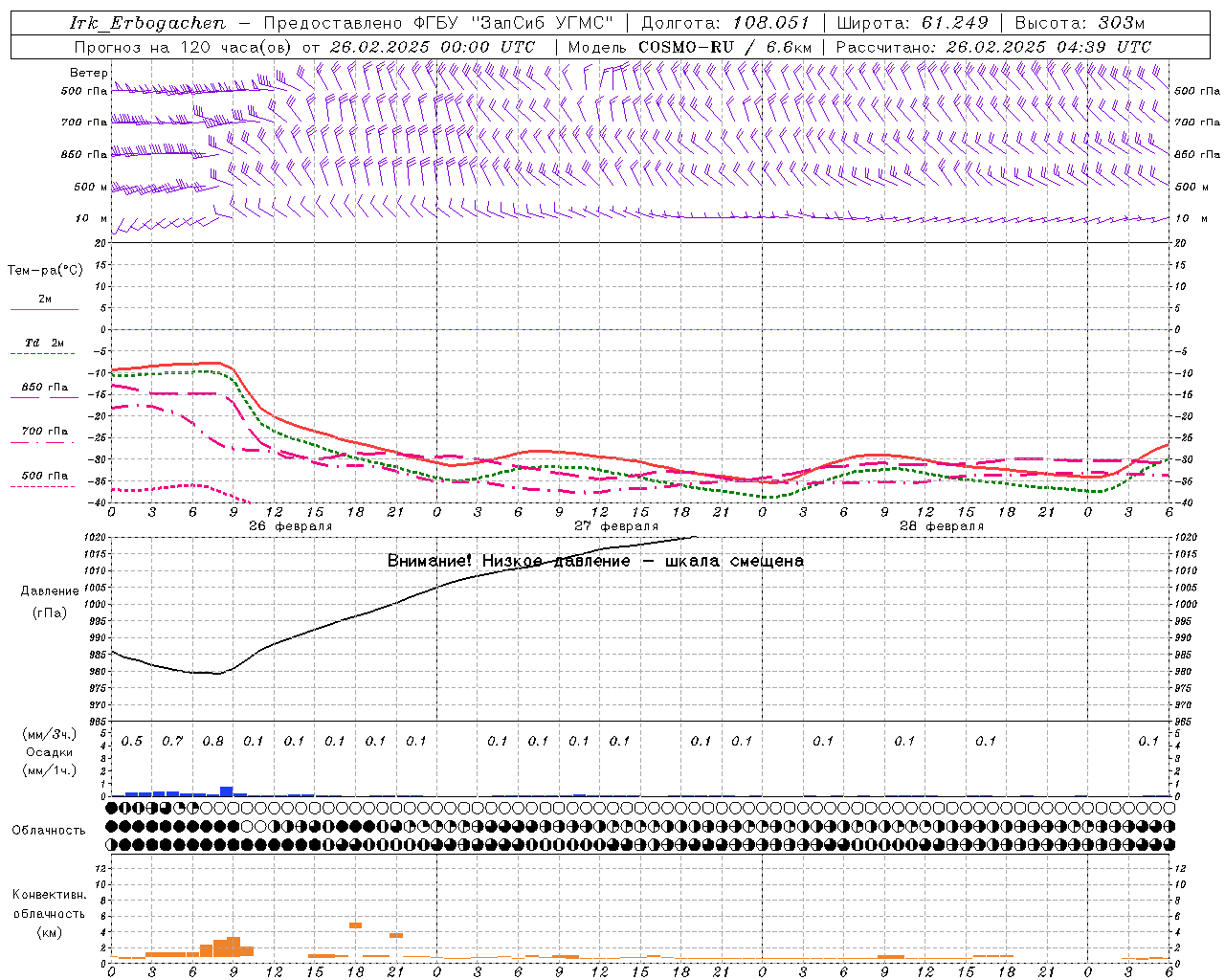Select the elevation text Высота: 303м

click(x=1080, y=23)
